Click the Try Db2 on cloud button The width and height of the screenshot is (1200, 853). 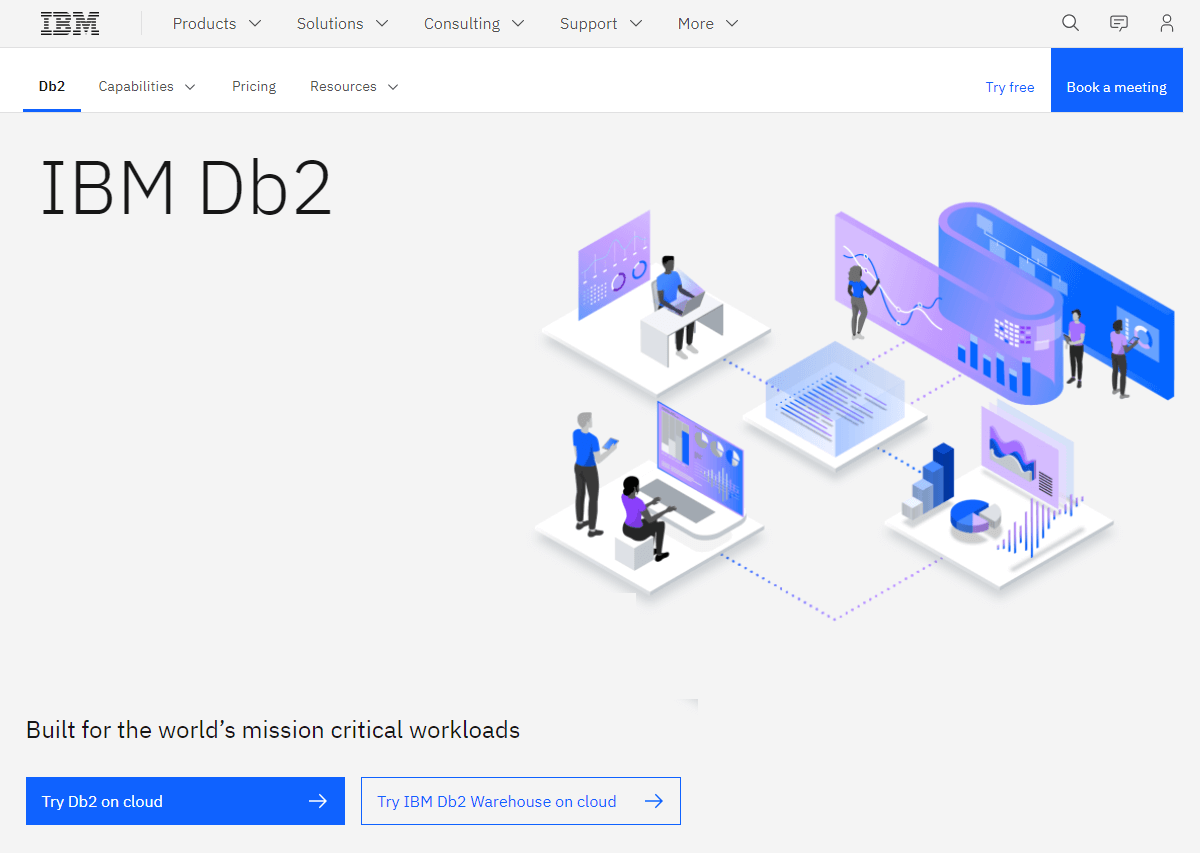pos(185,801)
